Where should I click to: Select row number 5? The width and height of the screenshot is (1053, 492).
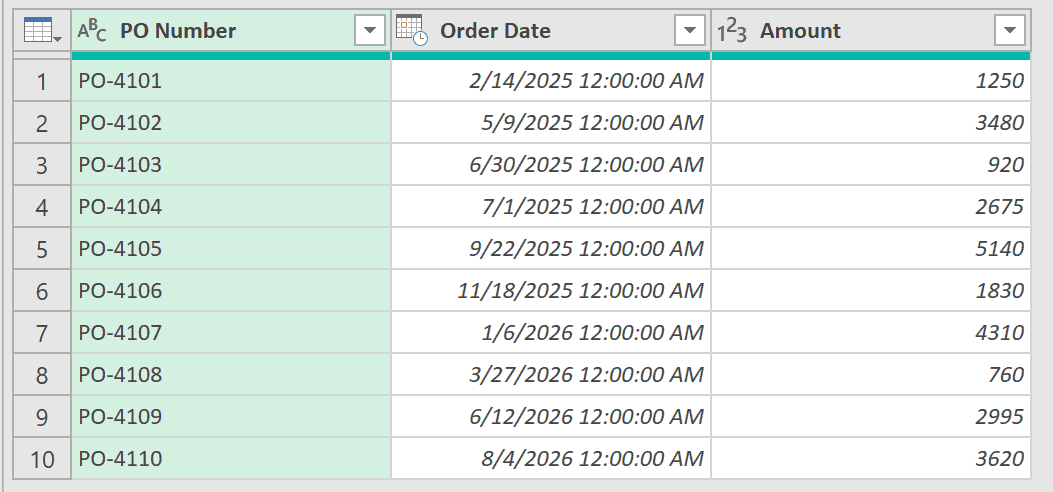point(42,248)
